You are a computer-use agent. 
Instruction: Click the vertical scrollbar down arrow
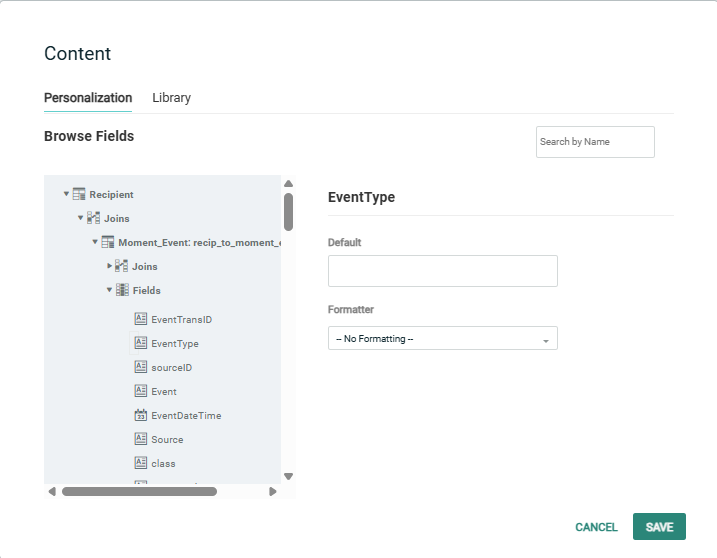point(288,477)
